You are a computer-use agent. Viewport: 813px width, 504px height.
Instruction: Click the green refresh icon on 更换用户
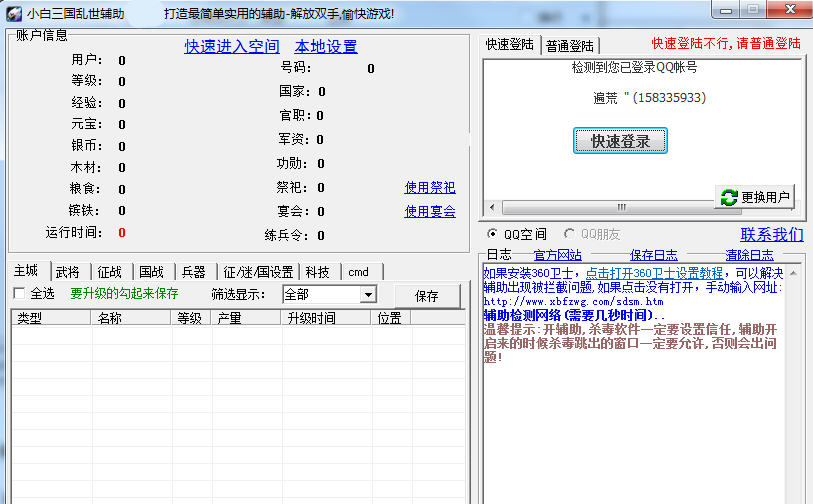coord(728,197)
